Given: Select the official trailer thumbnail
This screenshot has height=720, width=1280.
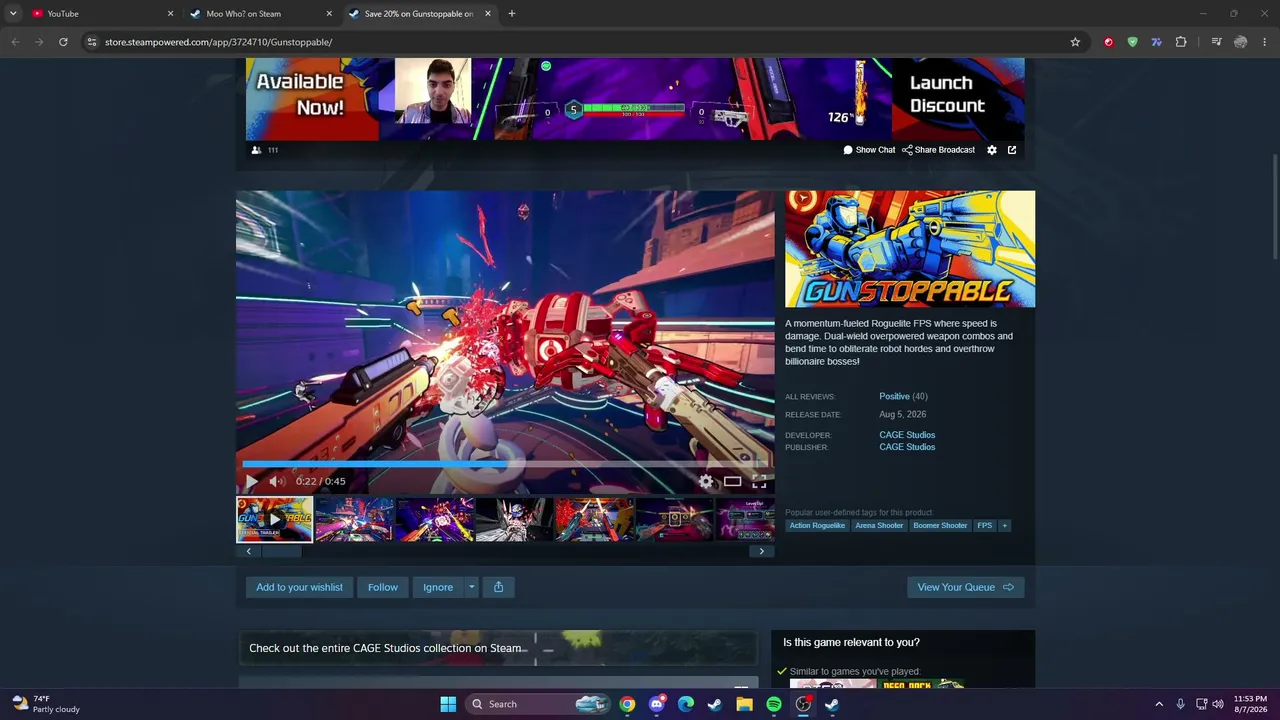Looking at the screenshot, I should click(x=275, y=519).
